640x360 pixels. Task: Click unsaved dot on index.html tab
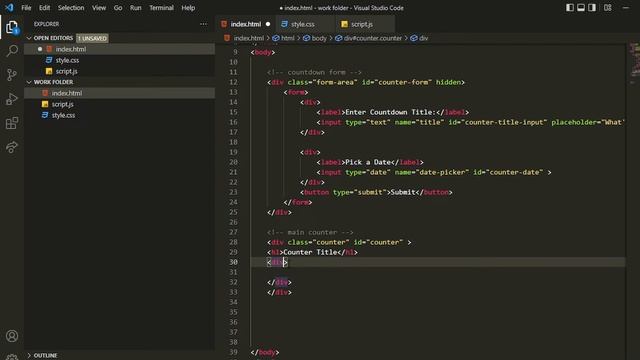coord(268,24)
